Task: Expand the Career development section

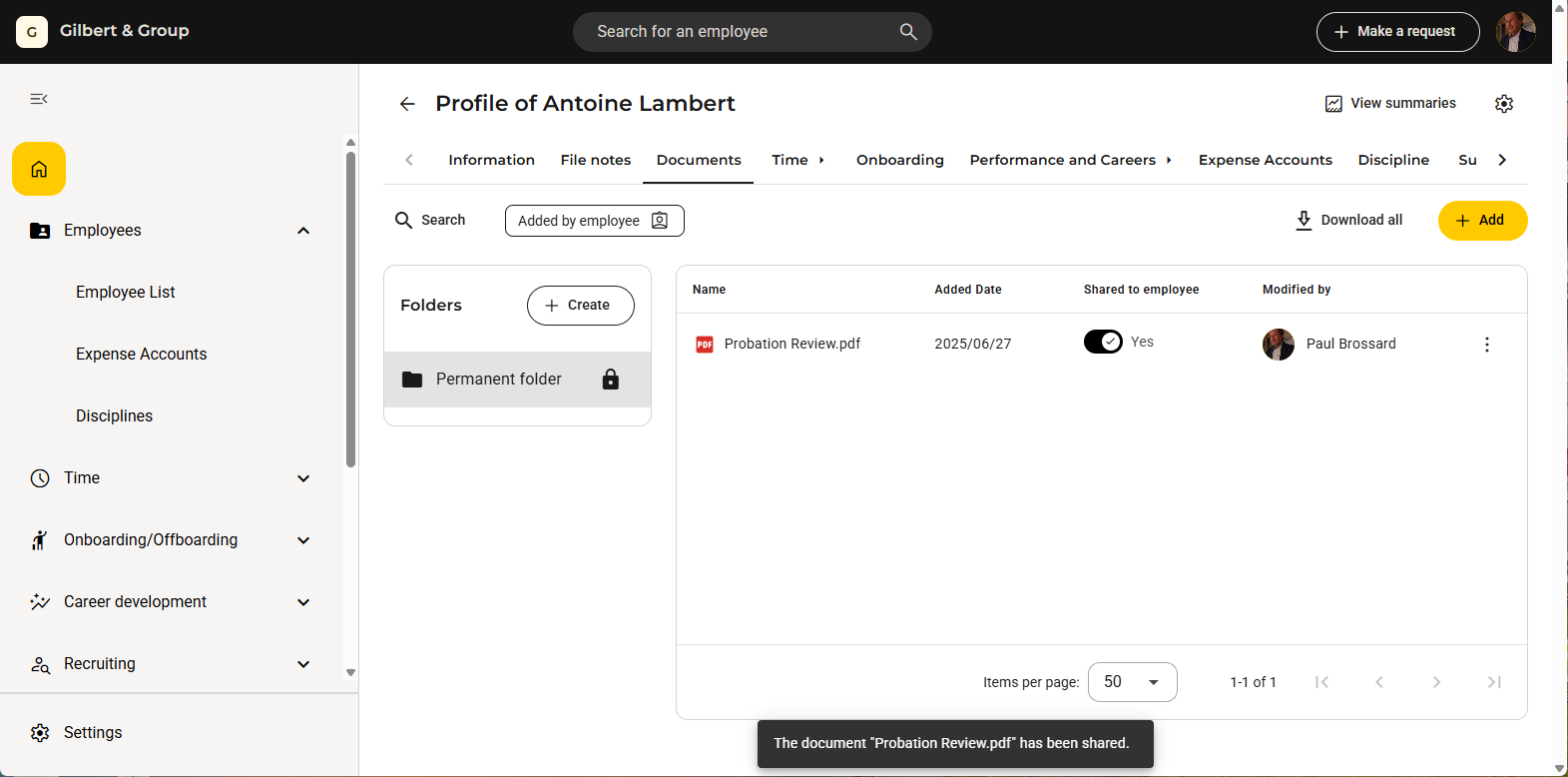Action: tap(303, 602)
